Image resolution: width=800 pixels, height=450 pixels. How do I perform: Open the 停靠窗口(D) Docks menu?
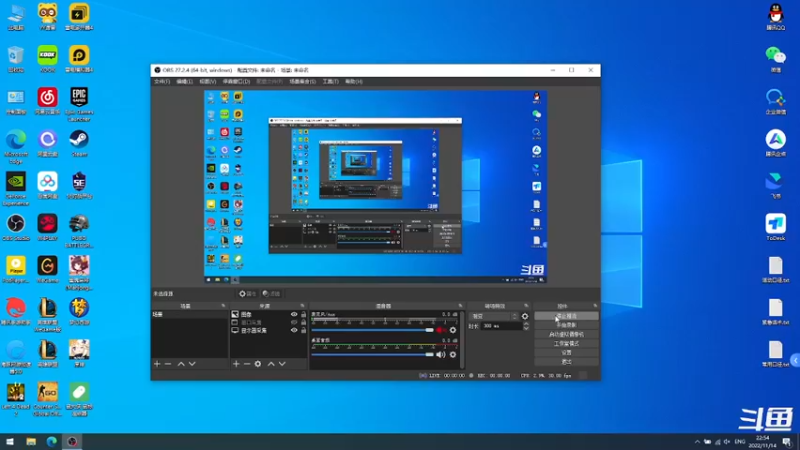pyautogui.click(x=236, y=82)
